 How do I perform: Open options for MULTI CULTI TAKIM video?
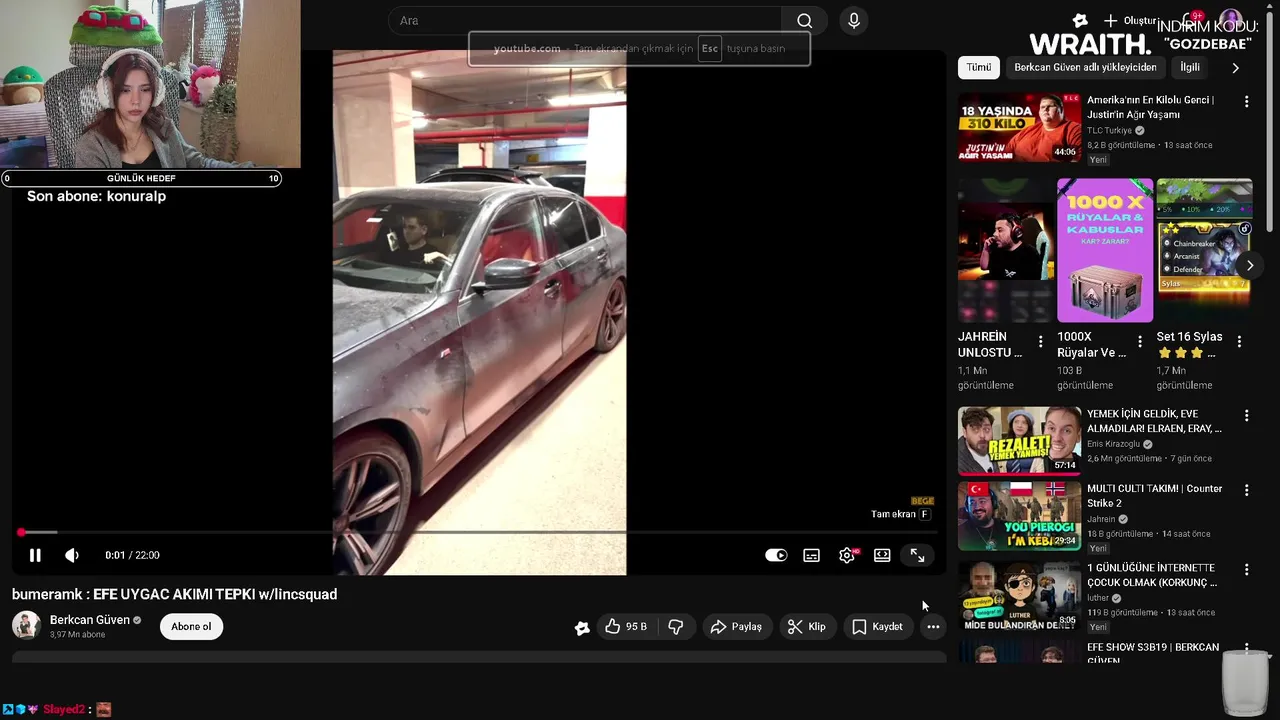click(x=1246, y=491)
